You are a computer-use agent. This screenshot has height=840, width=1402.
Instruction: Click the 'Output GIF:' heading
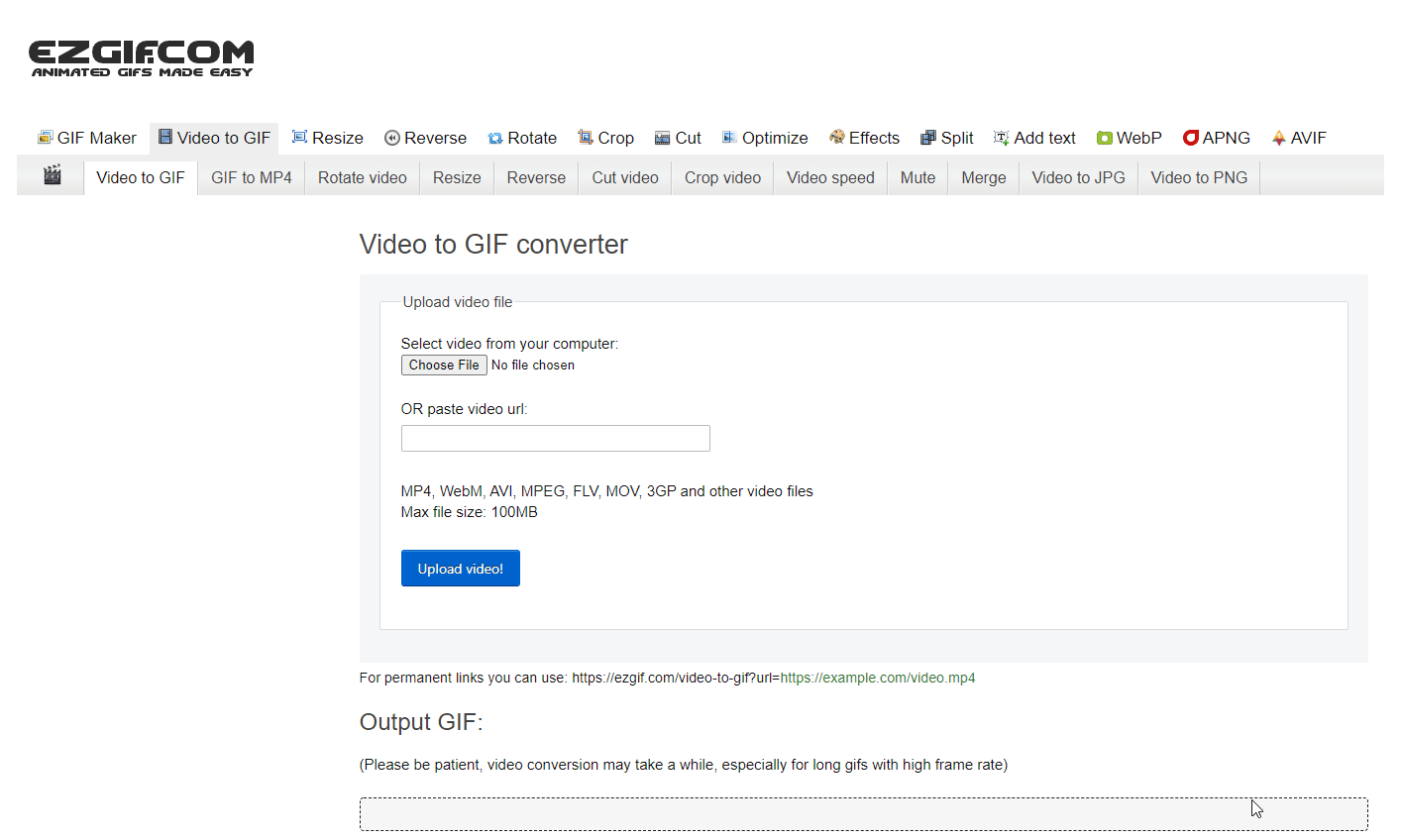[x=421, y=722]
